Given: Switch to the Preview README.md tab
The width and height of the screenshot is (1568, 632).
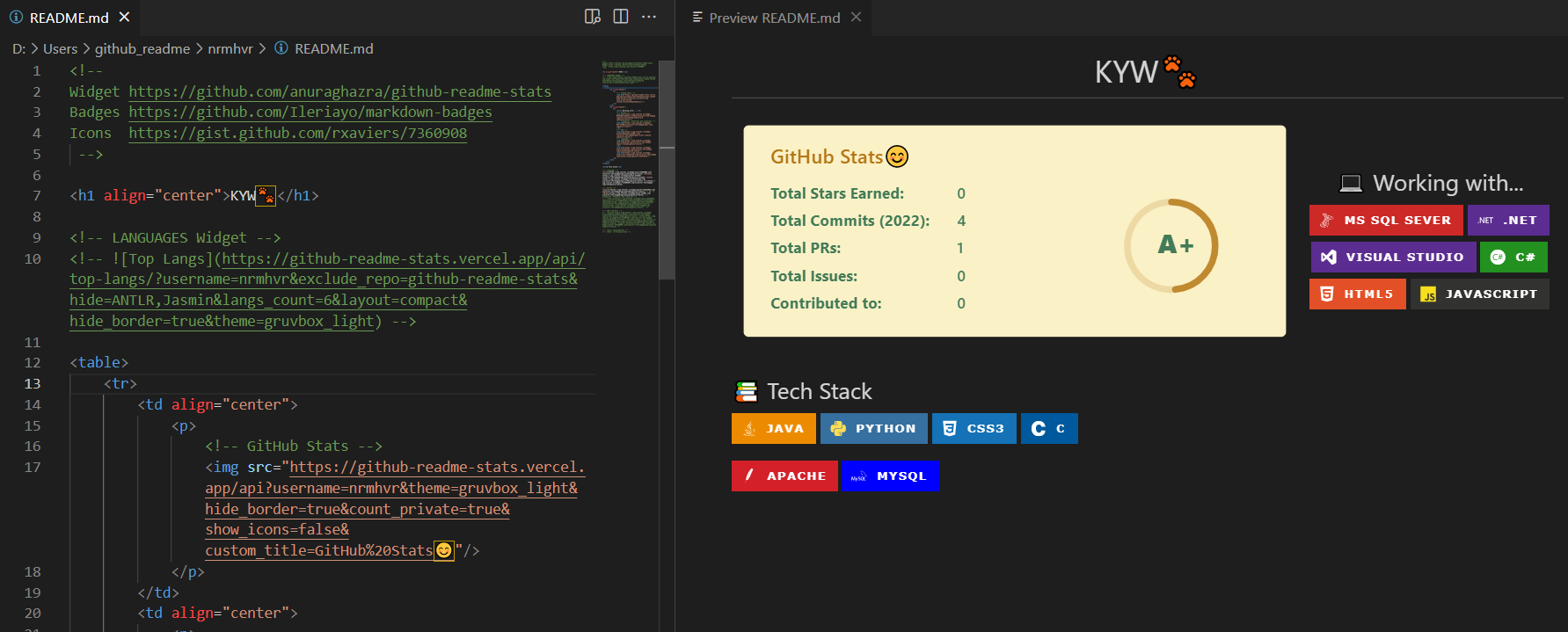Looking at the screenshot, I should coord(774,18).
